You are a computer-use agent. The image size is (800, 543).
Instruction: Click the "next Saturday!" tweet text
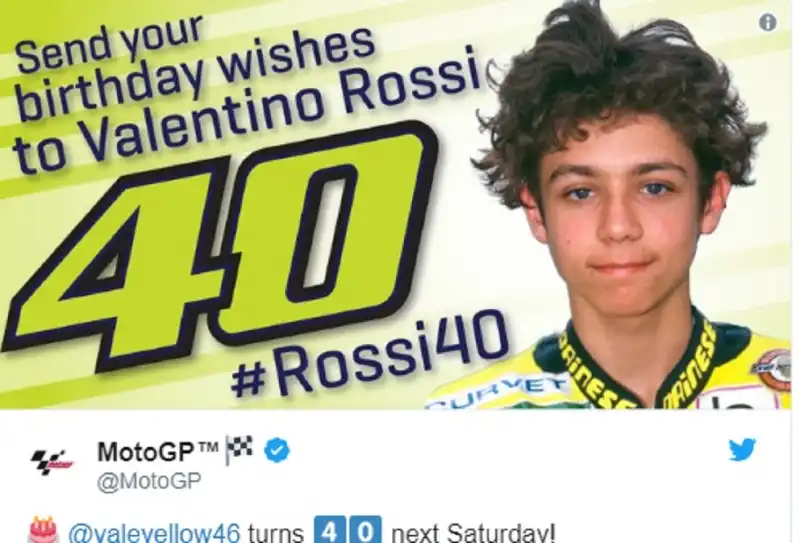[472, 533]
